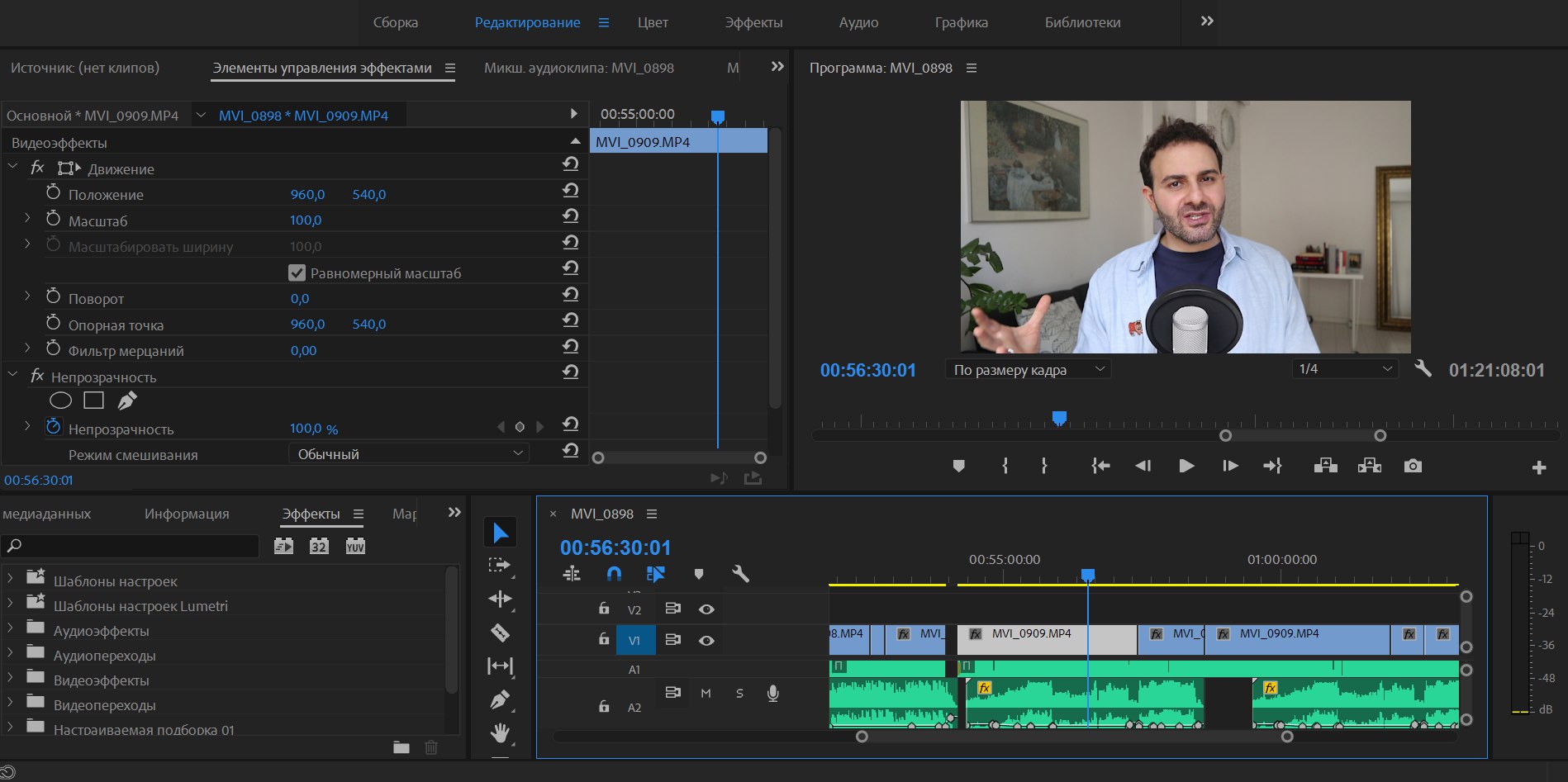Screen dimensions: 1568x782
Task: Mark In point in Program monitor
Action: (1005, 467)
